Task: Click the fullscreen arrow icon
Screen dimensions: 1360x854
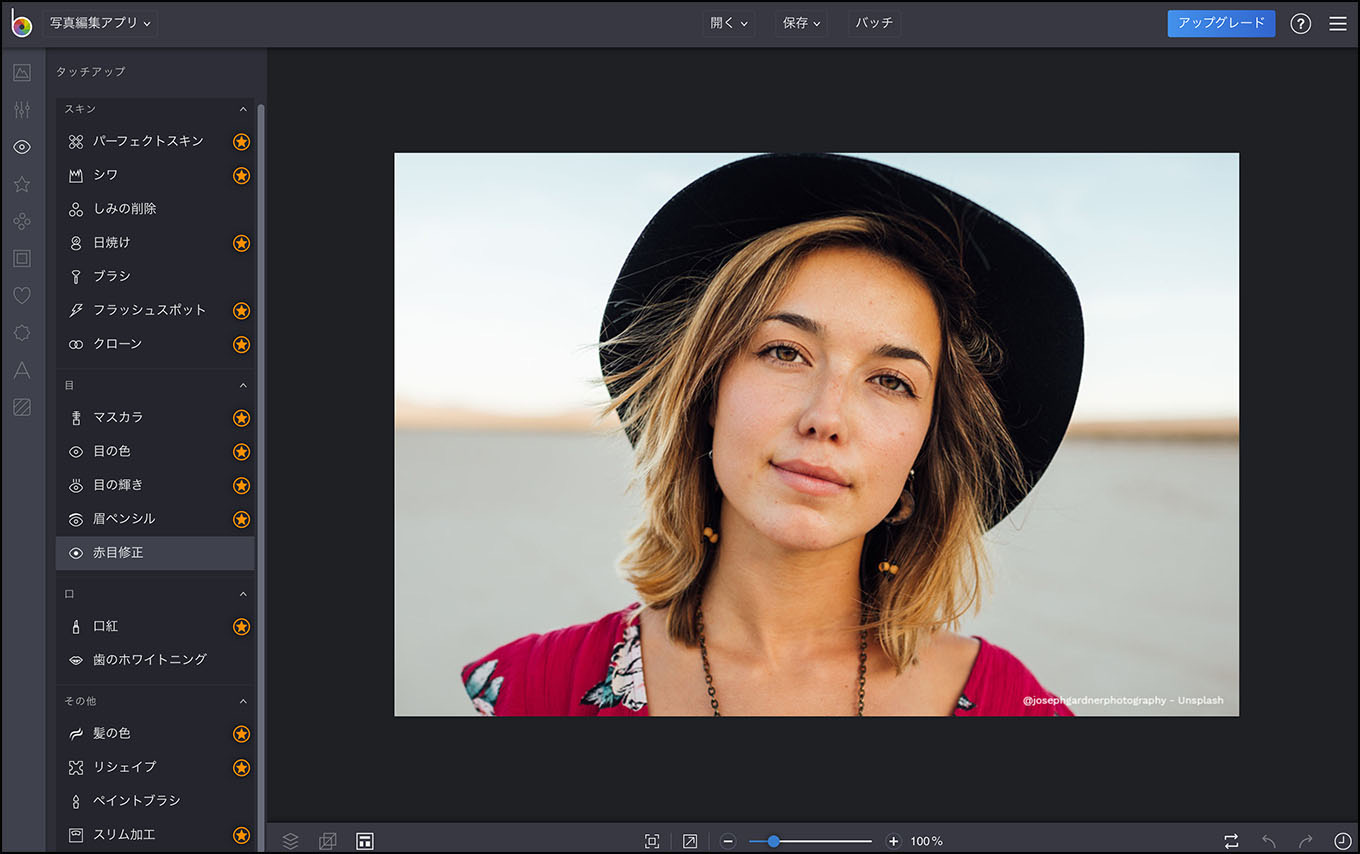Action: (690, 841)
